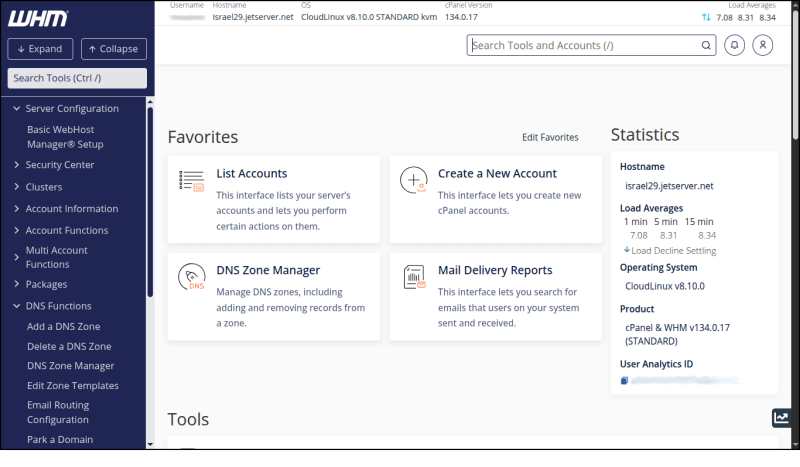Click the Tools heading
The width and height of the screenshot is (800, 467).
[188, 420]
